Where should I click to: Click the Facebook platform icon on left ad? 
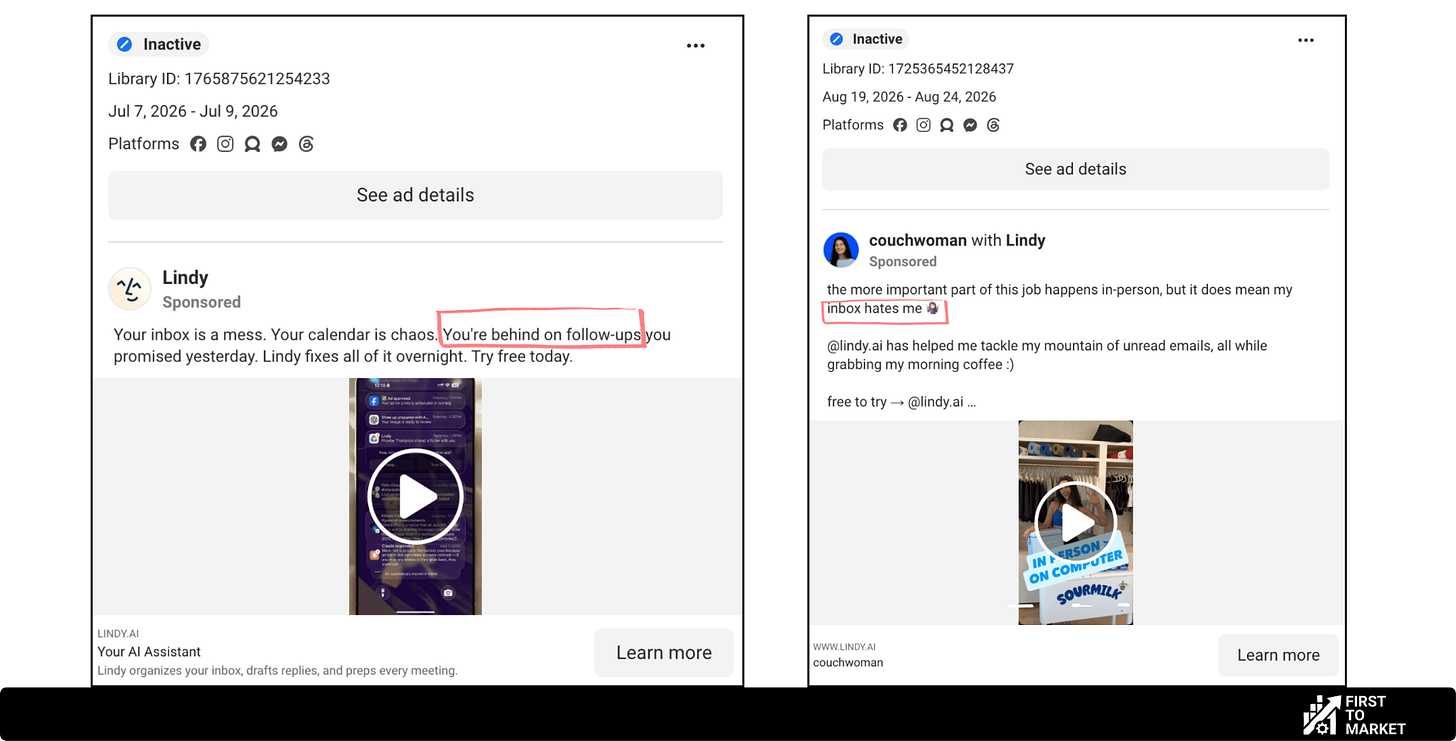(x=198, y=144)
